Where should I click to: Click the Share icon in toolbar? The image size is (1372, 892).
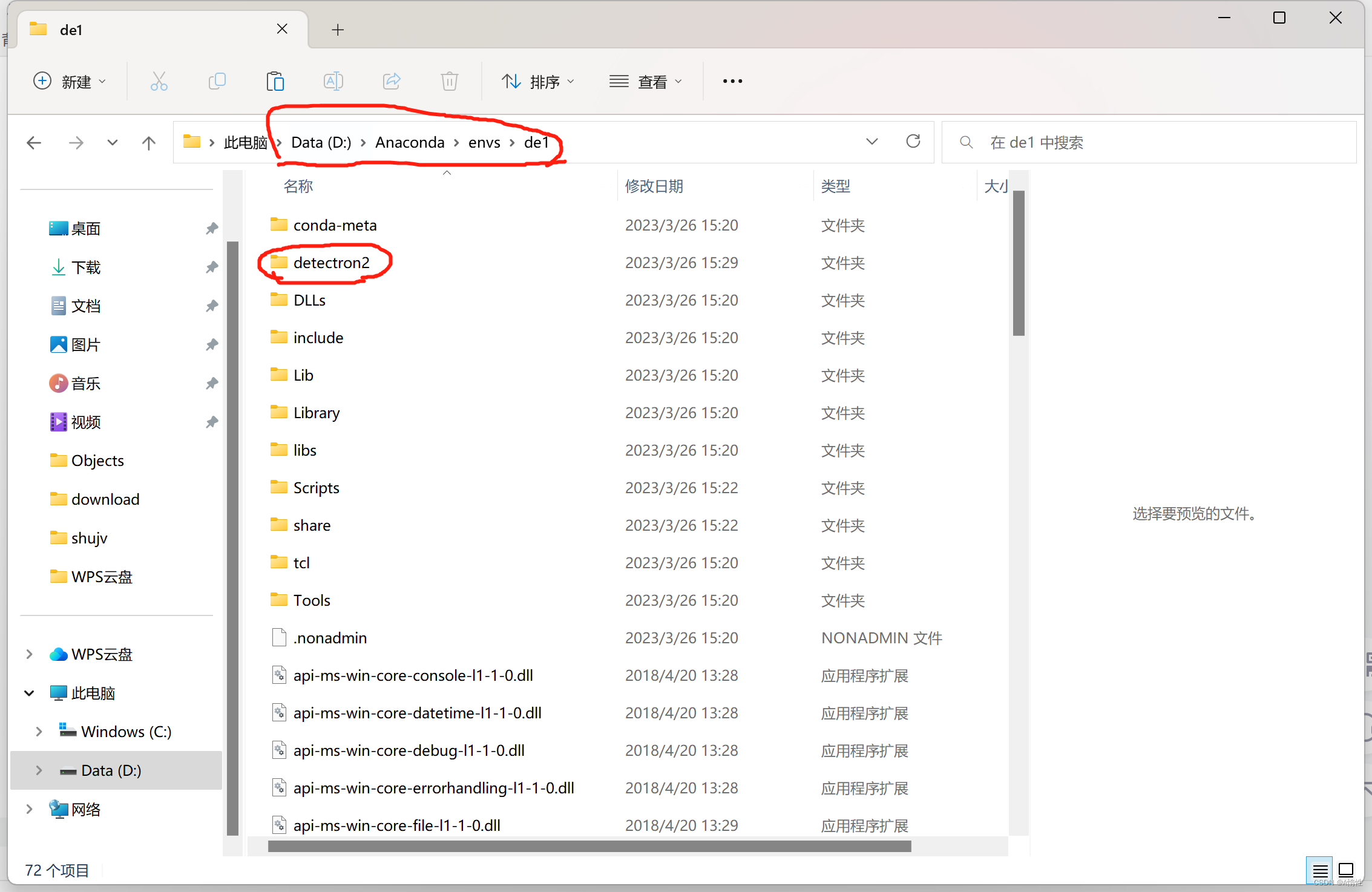click(392, 80)
